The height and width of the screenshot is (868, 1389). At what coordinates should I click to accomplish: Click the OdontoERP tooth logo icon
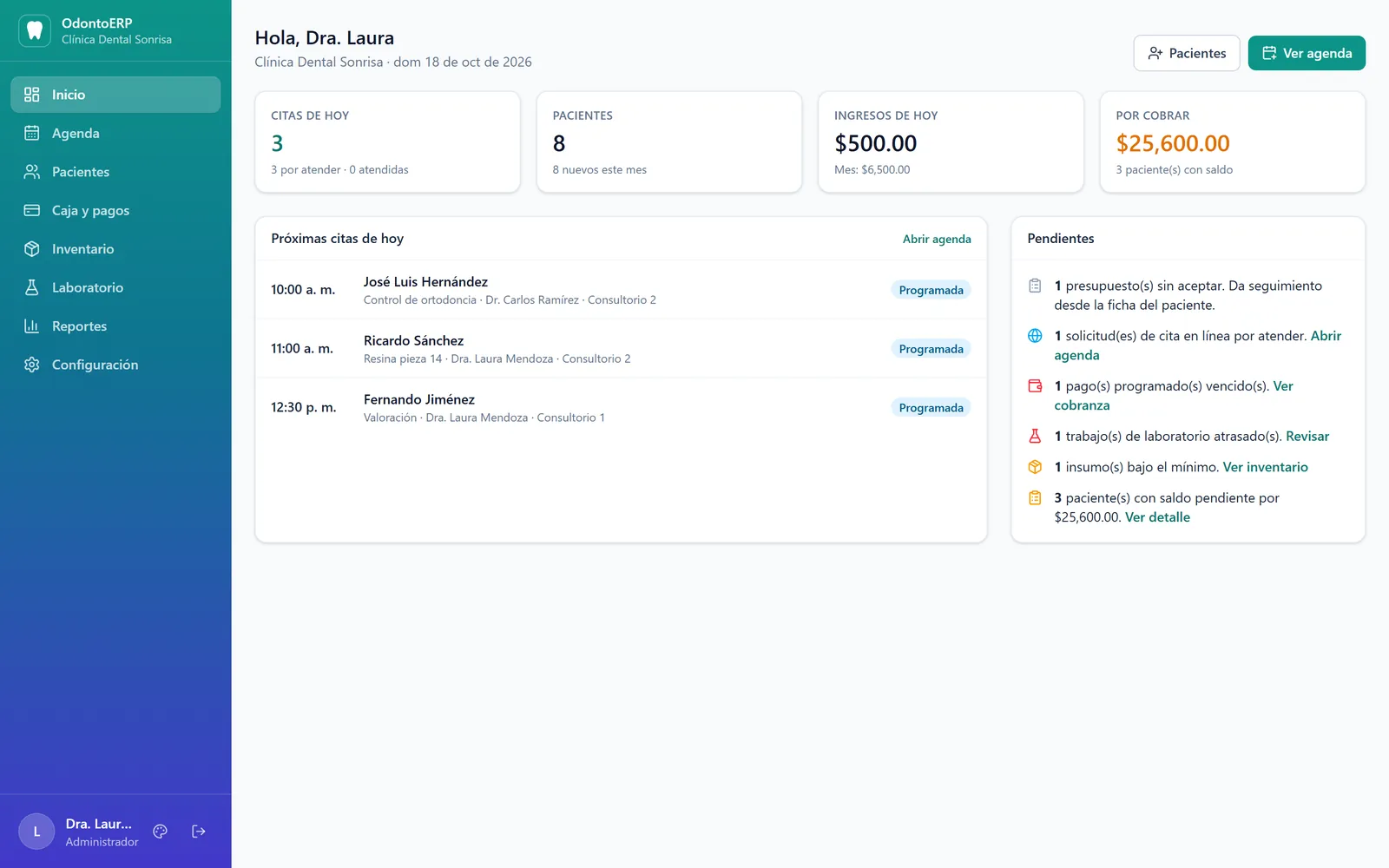pos(35,30)
